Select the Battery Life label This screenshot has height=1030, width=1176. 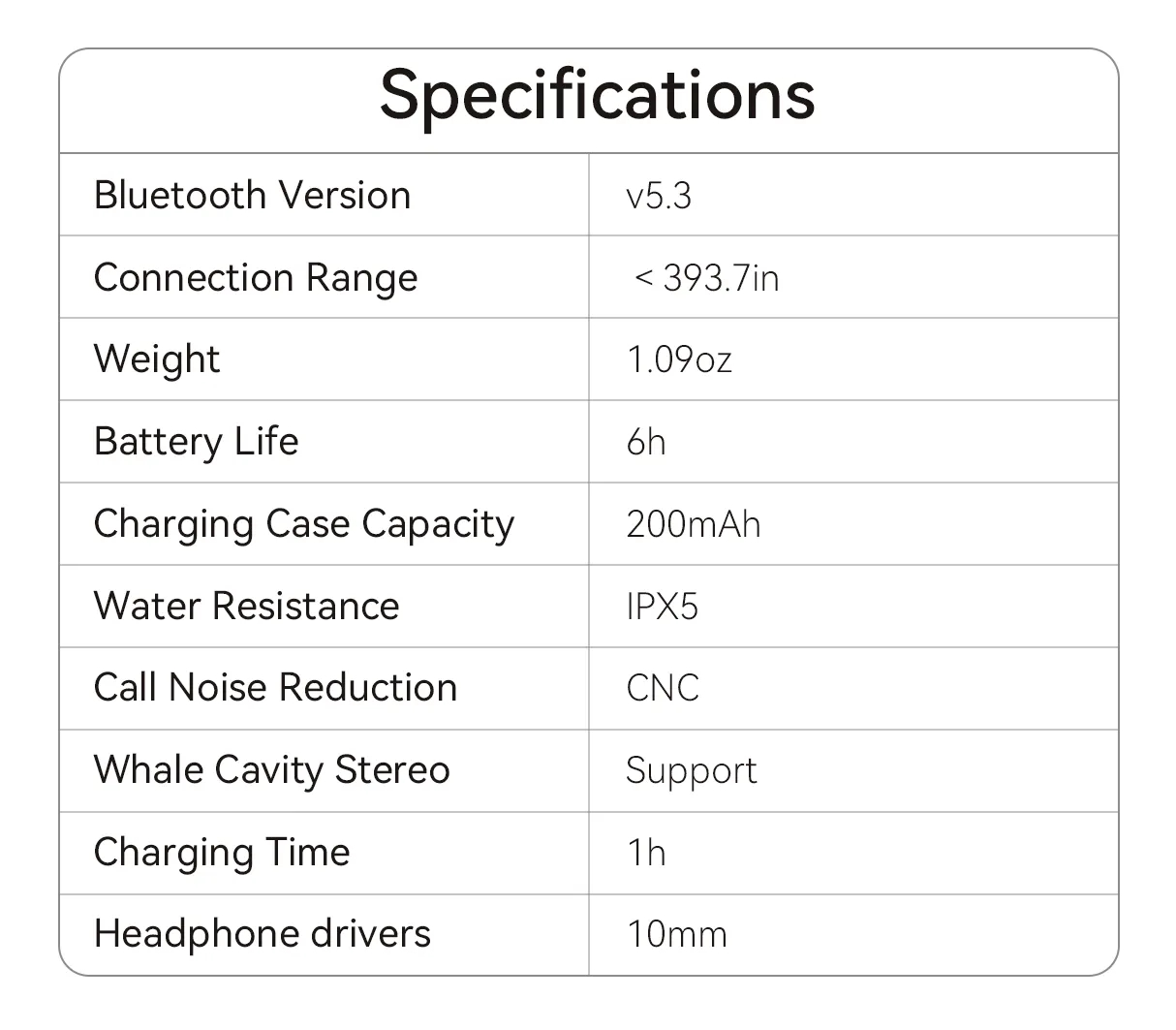196,442
